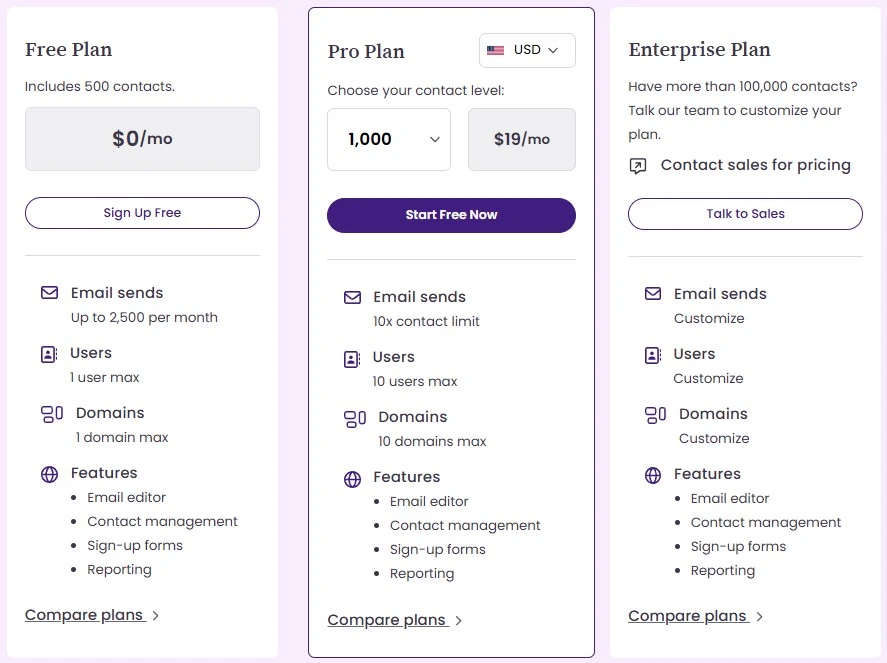Click the Users icon in the Pro Plan column
This screenshot has height=663, width=887.
[x=352, y=356]
